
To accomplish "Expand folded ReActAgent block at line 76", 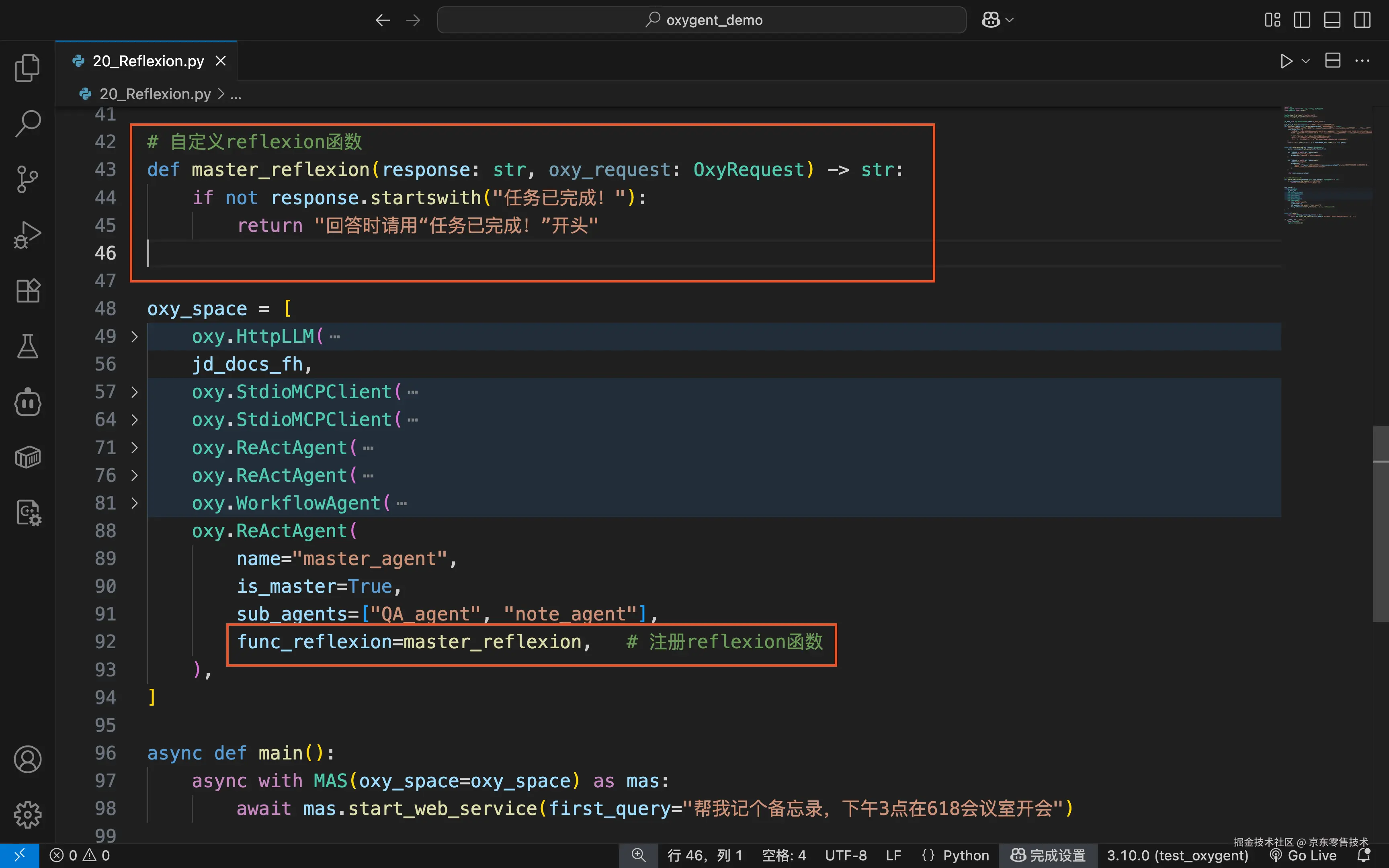I will [134, 475].
